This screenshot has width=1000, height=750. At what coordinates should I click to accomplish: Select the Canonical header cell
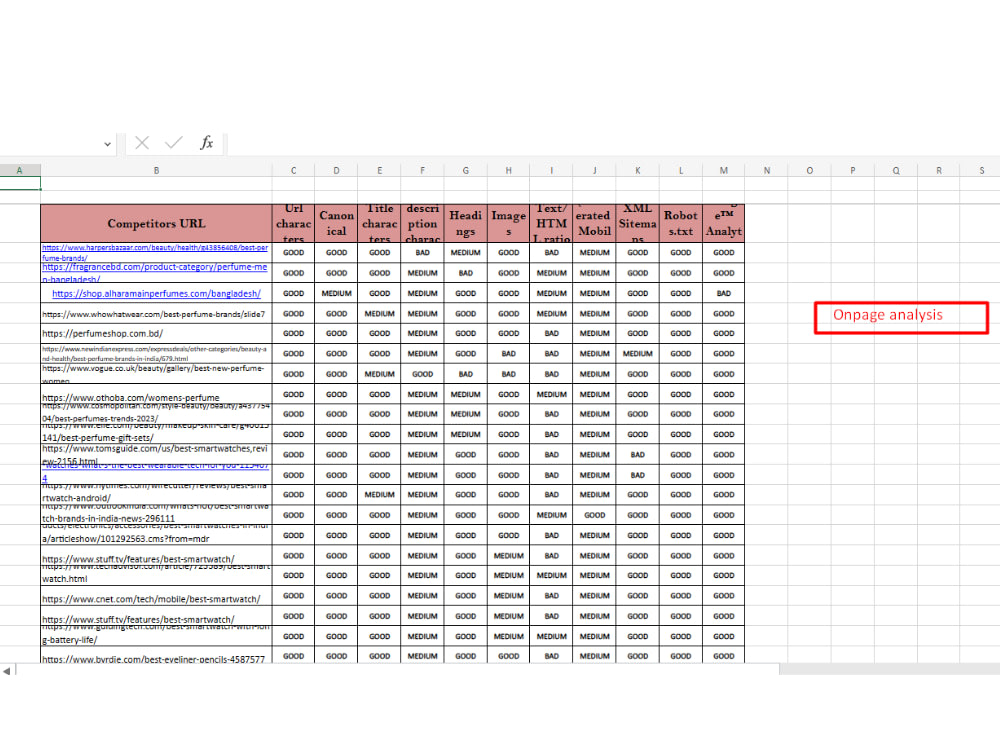click(x=336, y=223)
